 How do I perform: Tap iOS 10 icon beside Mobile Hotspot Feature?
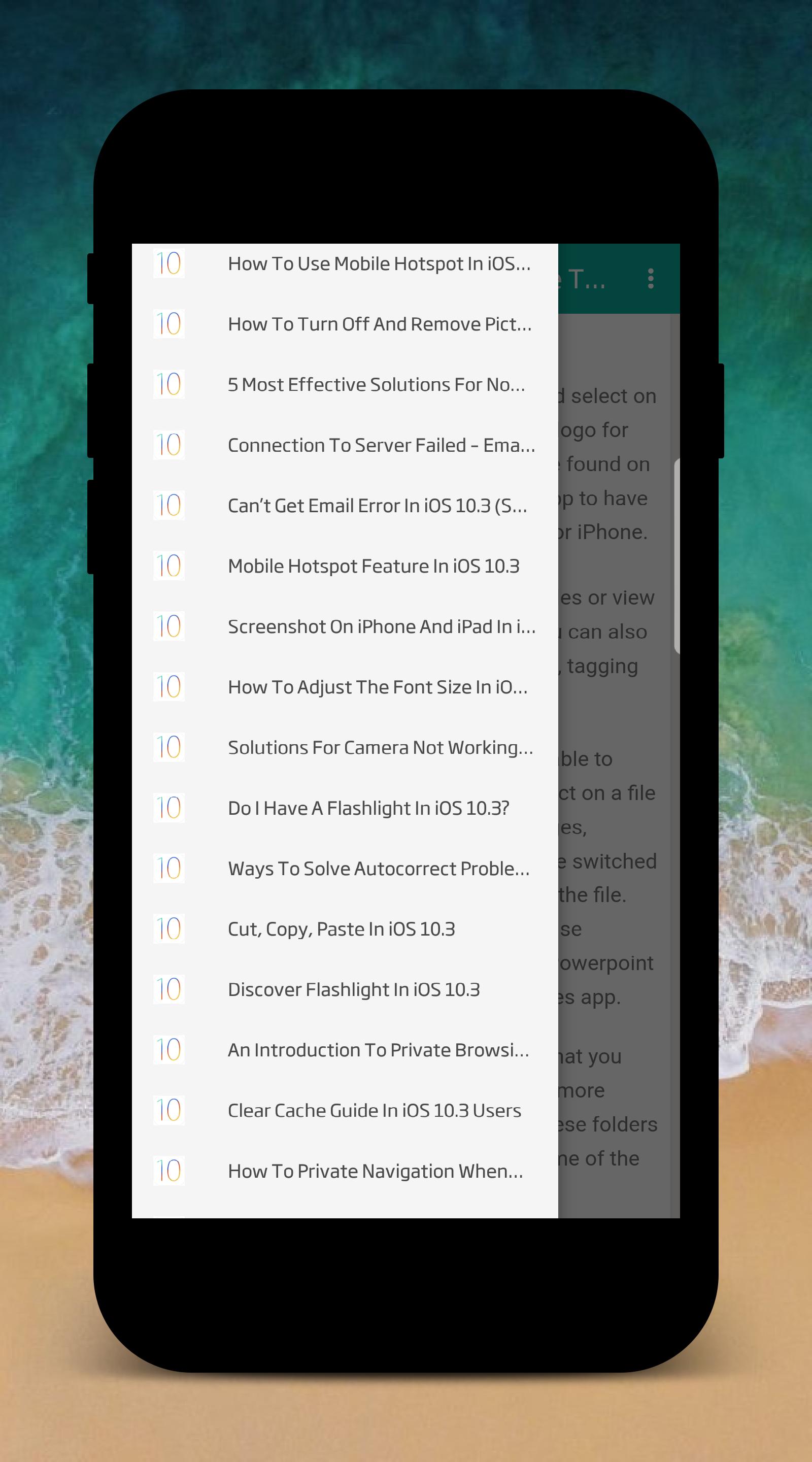(169, 566)
